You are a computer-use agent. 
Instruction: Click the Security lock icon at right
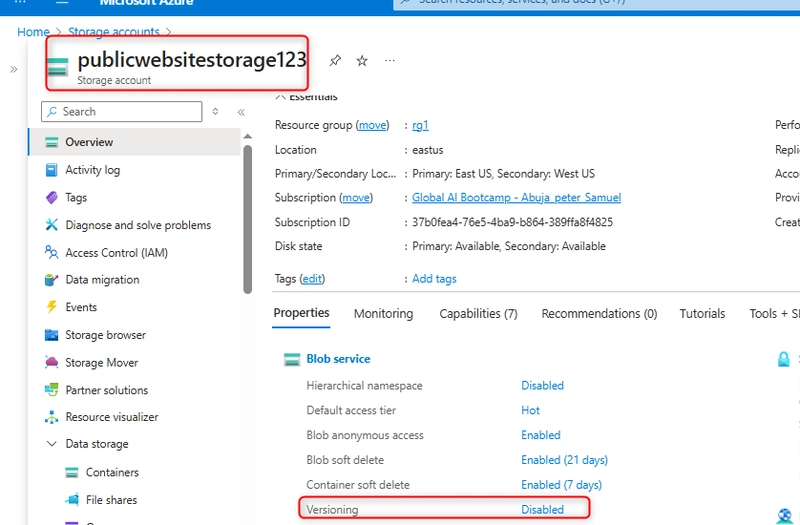(783, 359)
